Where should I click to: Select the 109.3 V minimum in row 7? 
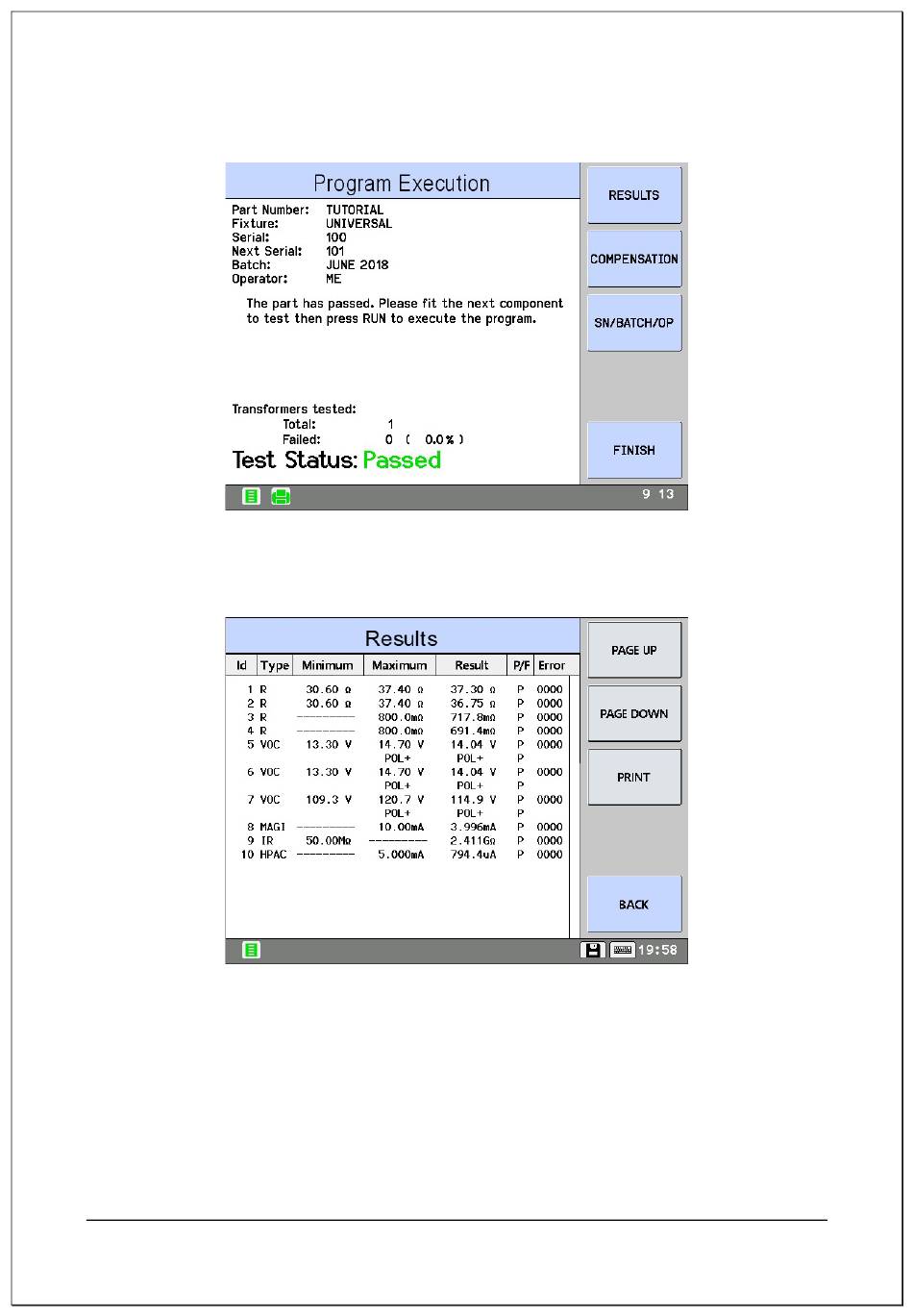[x=329, y=800]
